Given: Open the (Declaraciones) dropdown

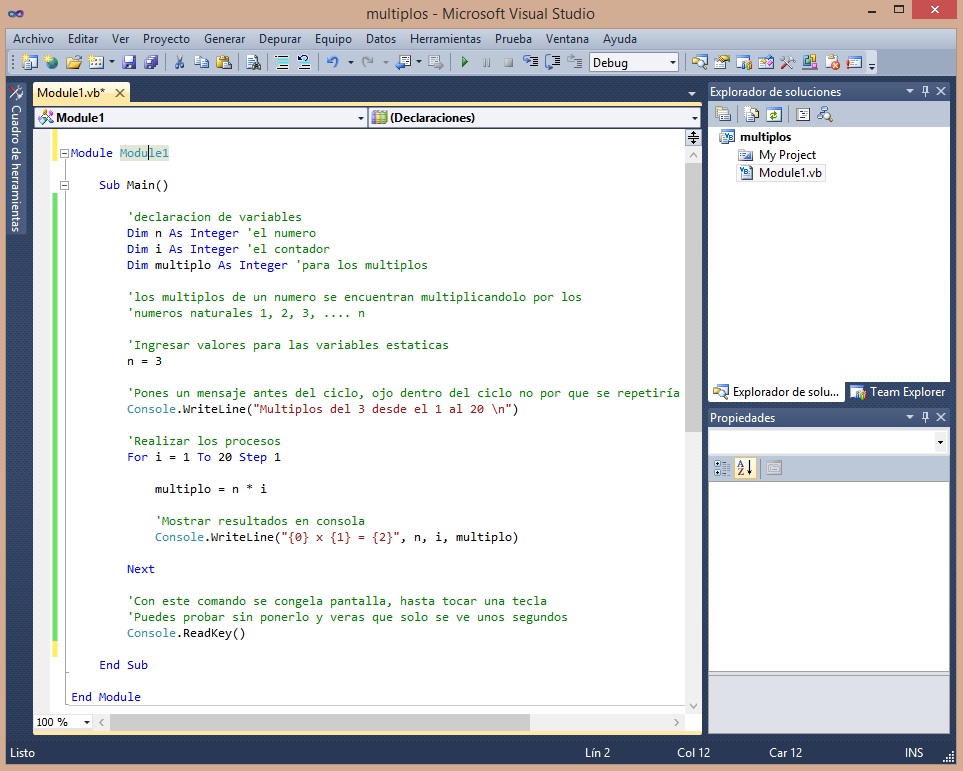Looking at the screenshot, I should click(x=692, y=118).
